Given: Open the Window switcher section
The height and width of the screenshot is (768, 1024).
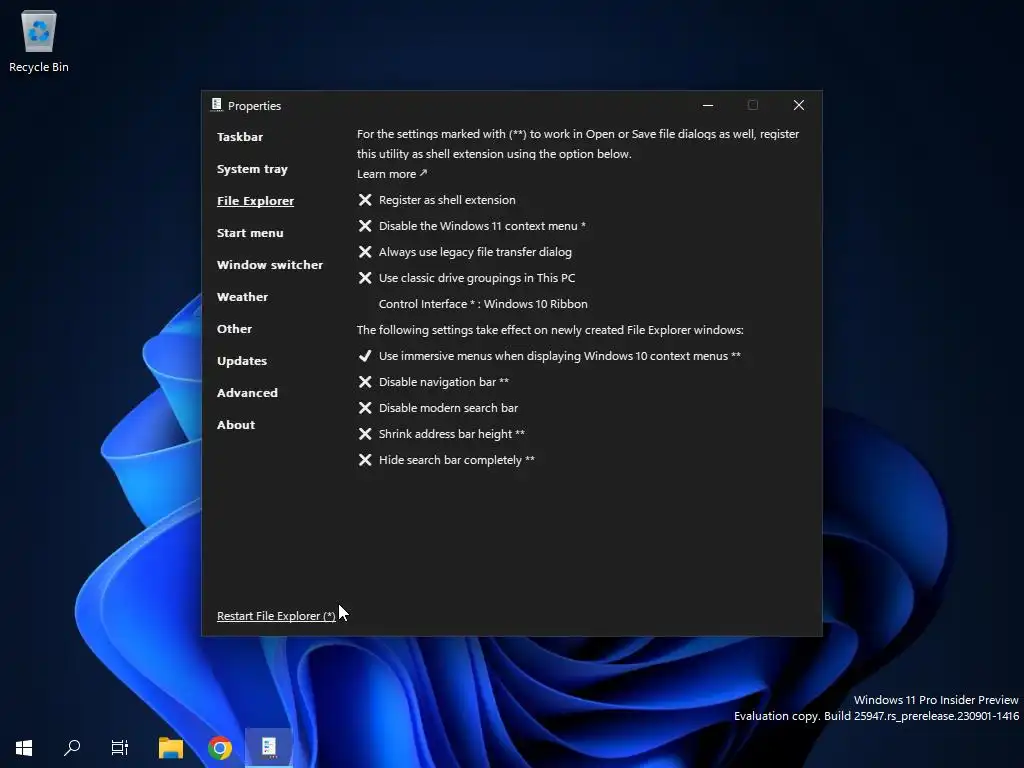Looking at the screenshot, I should 270,265.
